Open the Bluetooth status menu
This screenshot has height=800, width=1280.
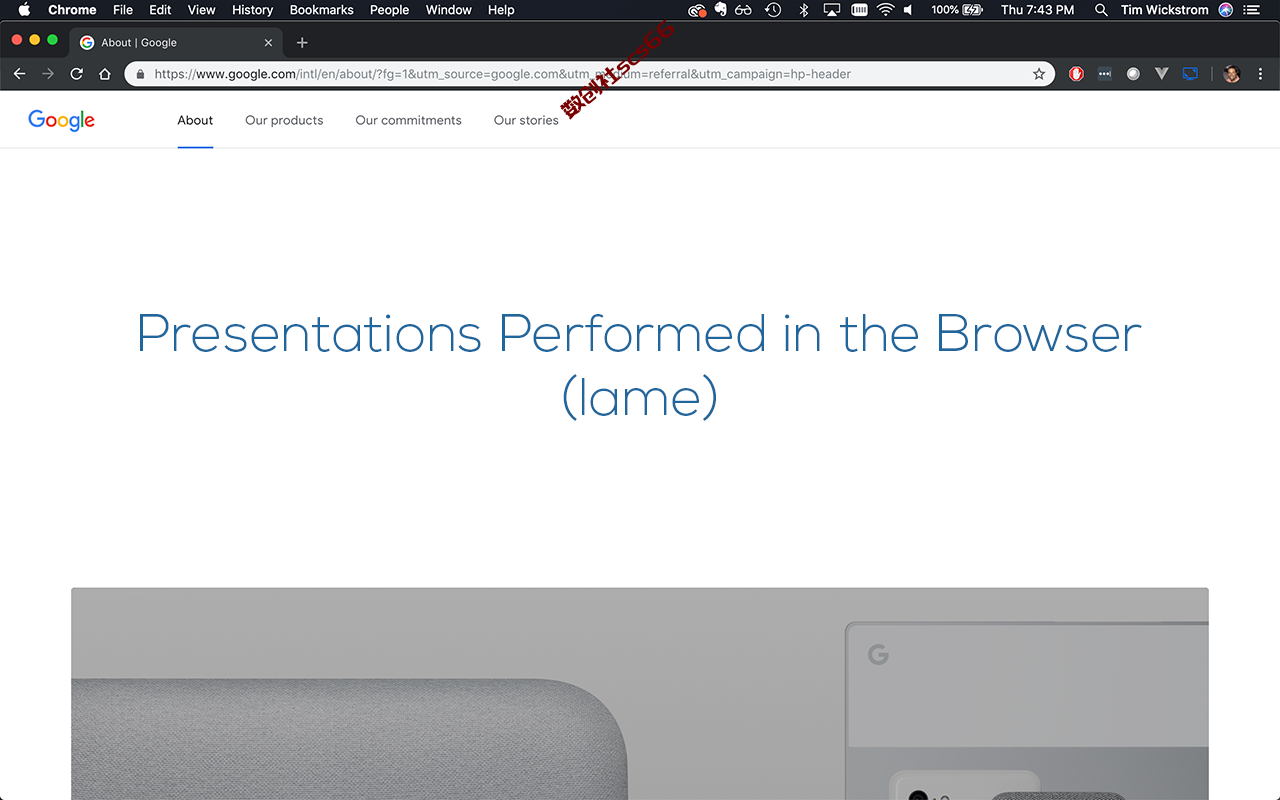(x=803, y=10)
